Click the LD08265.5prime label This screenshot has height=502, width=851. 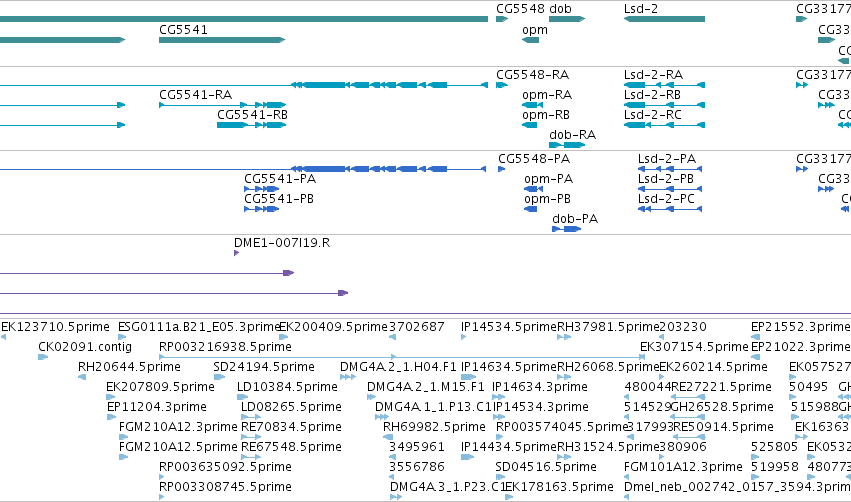(291, 407)
